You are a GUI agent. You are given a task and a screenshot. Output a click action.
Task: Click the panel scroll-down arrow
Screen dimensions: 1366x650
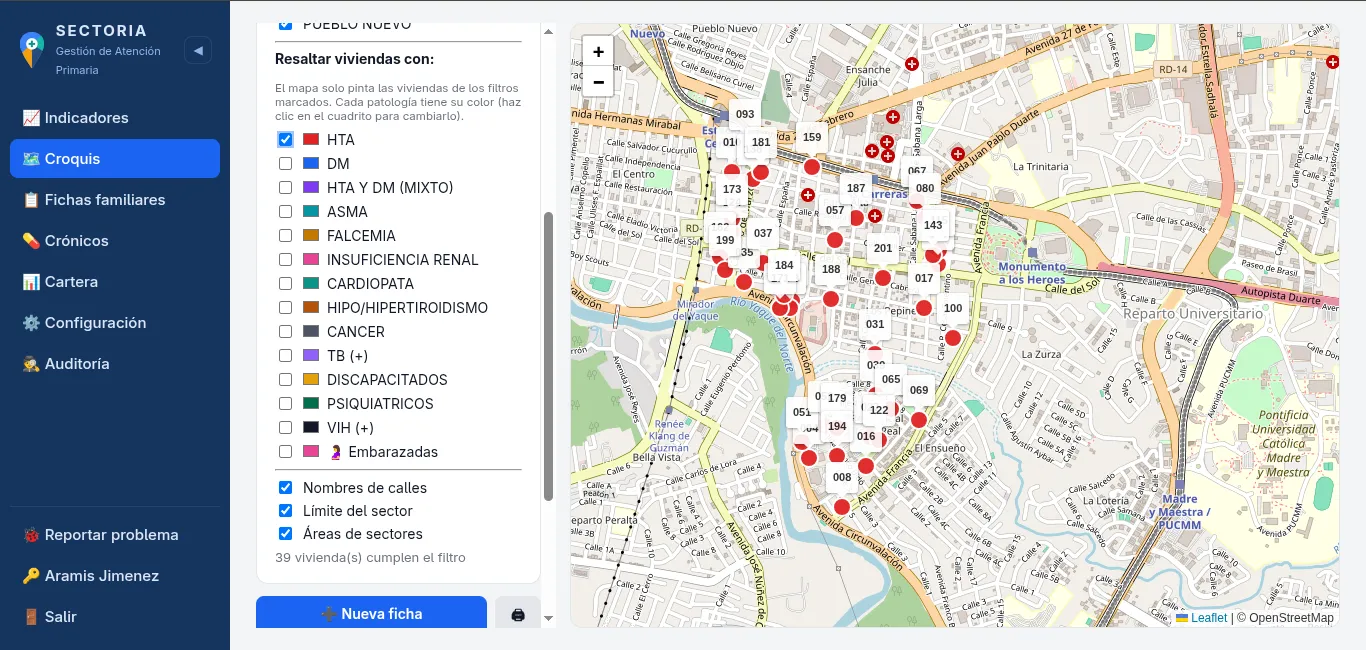tap(548, 619)
